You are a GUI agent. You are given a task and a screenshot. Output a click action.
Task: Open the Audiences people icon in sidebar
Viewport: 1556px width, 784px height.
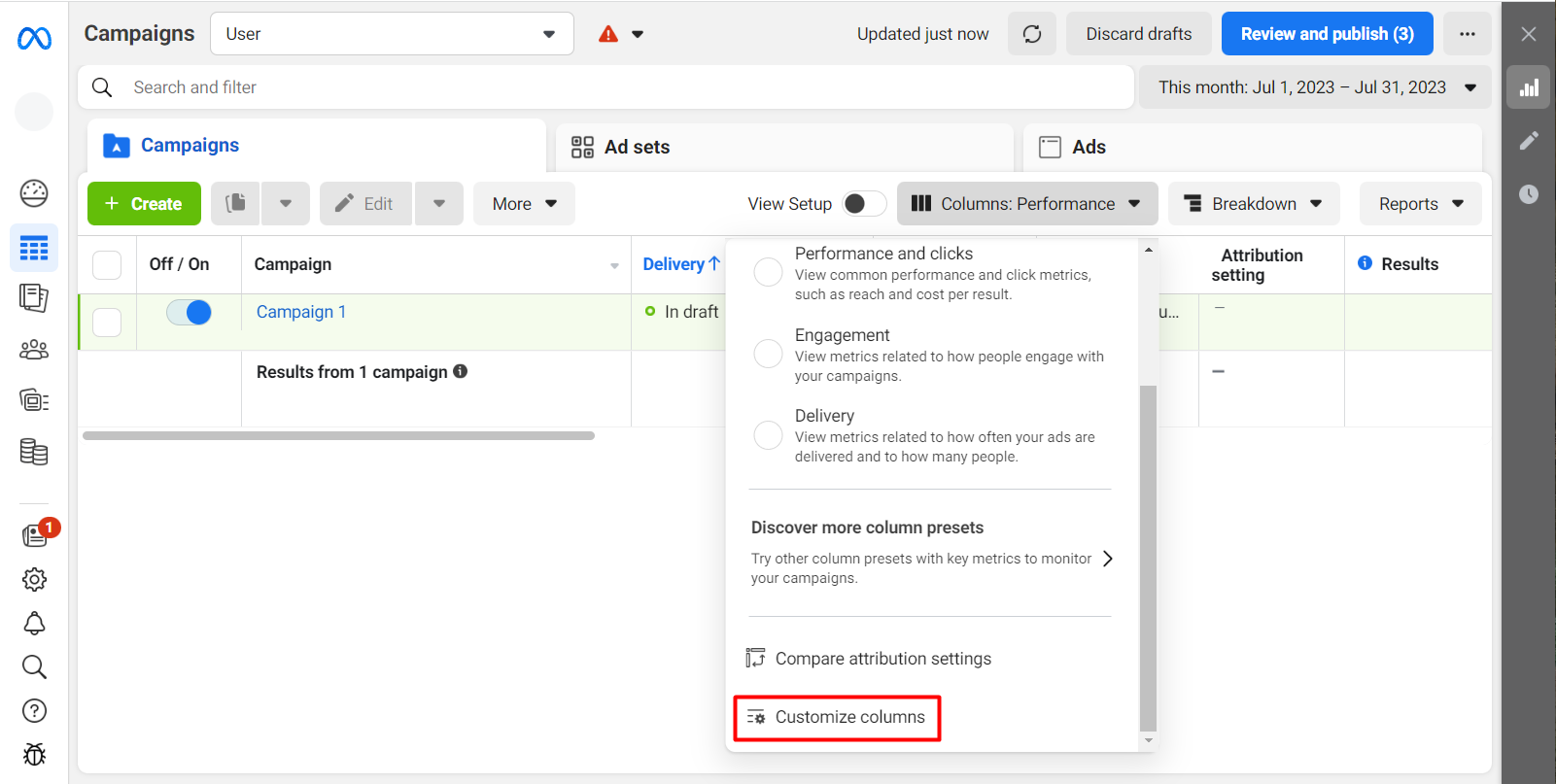34,350
